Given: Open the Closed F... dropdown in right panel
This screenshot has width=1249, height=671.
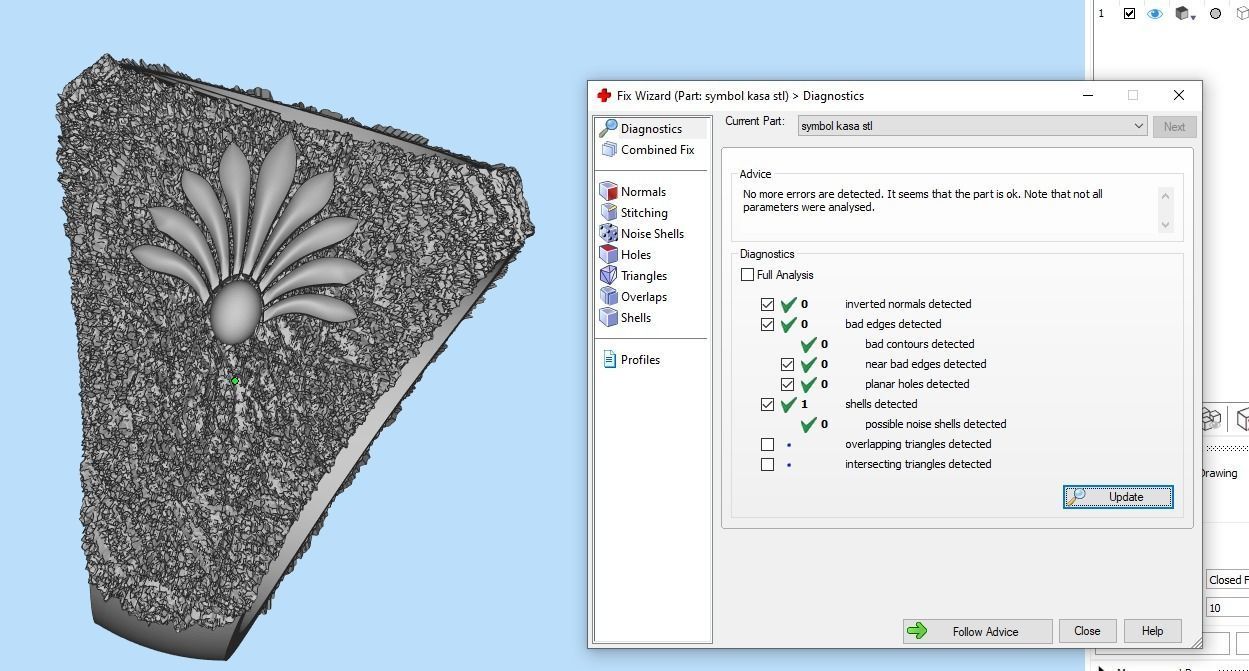Looking at the screenshot, I should coord(1228,580).
